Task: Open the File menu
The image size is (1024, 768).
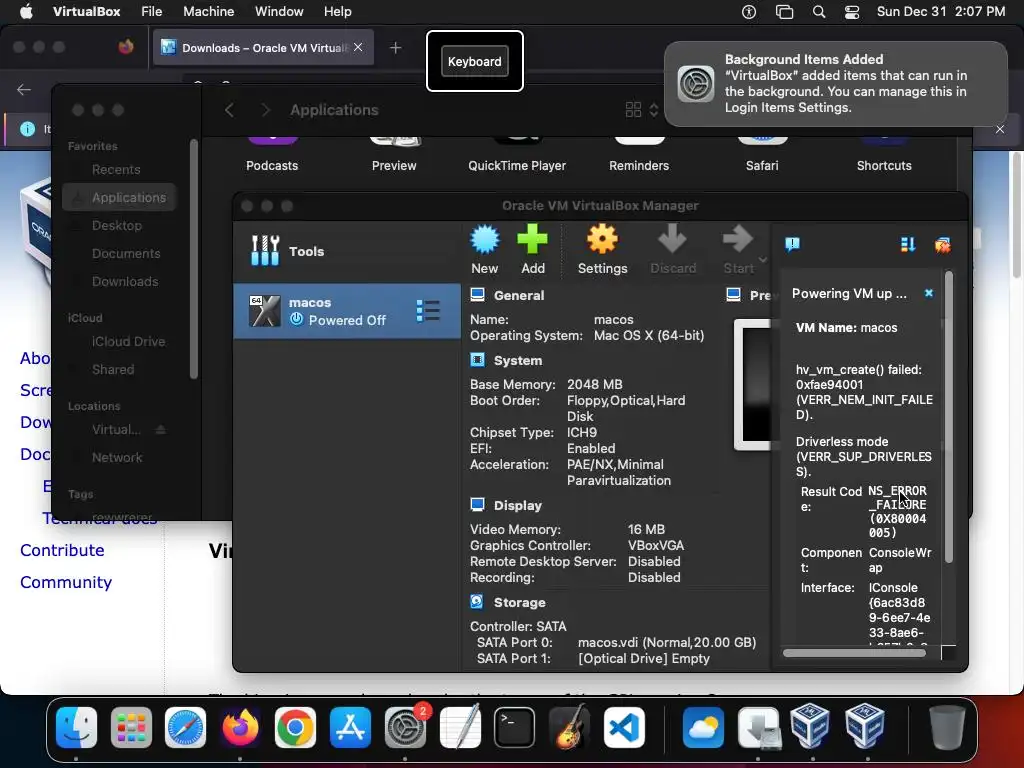Action: point(152,12)
